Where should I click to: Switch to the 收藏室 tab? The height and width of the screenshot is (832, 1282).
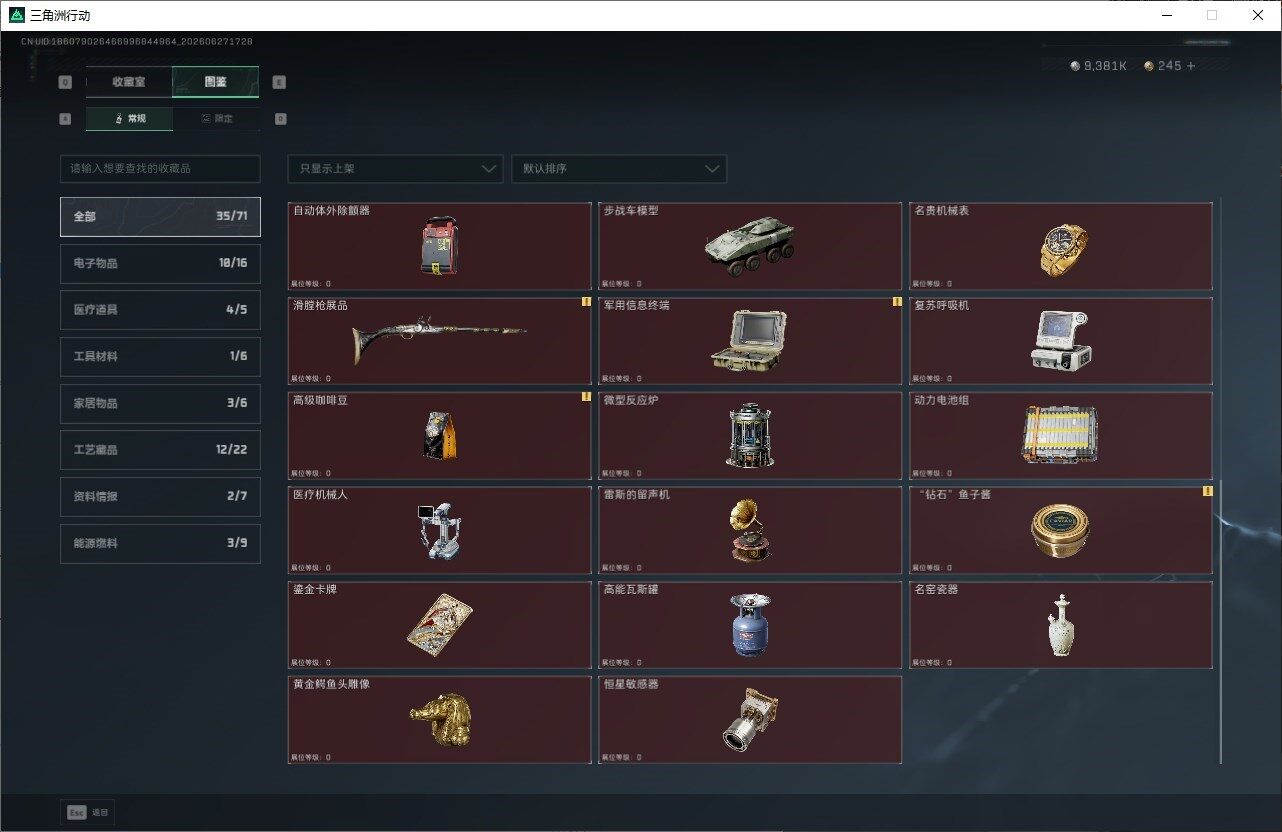(129, 82)
